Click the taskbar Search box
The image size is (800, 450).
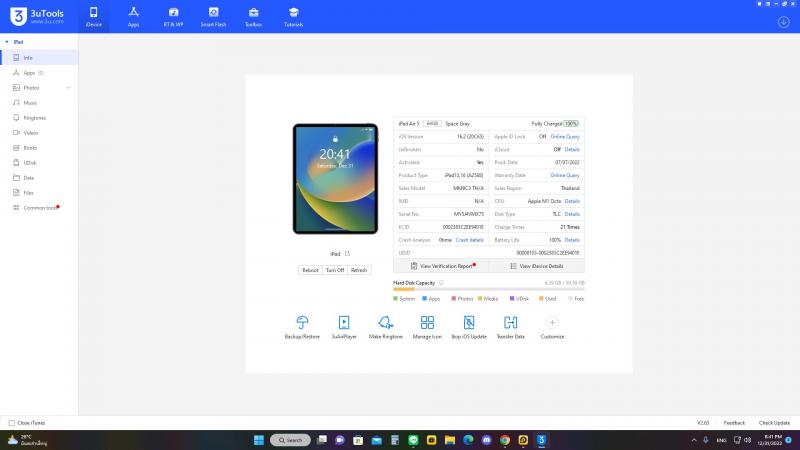click(x=290, y=440)
